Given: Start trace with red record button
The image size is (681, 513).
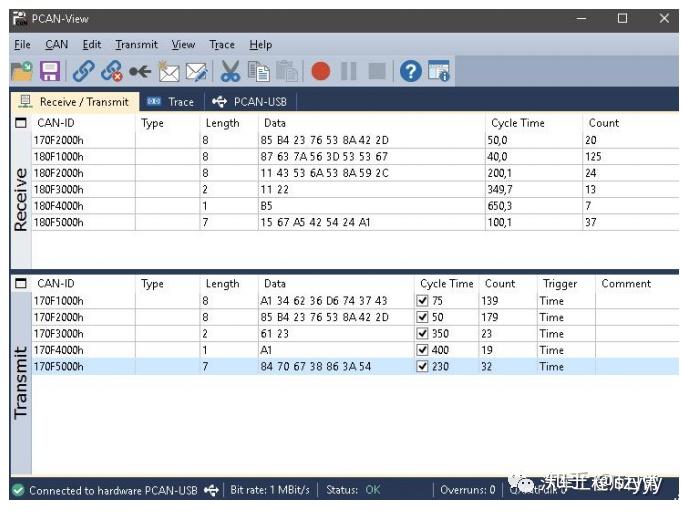Looking at the screenshot, I should (321, 71).
